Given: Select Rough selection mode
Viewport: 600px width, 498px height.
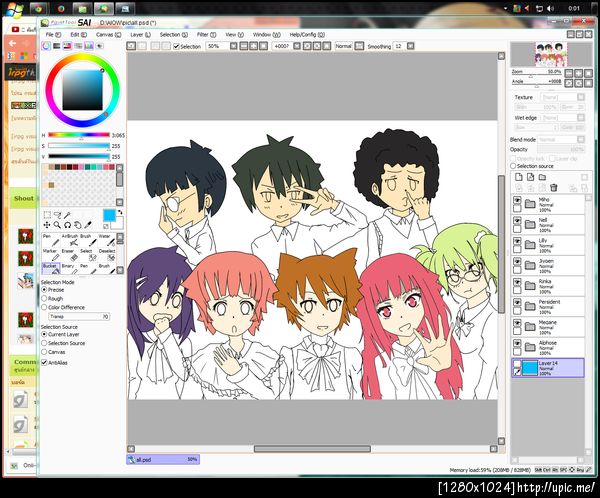Looking at the screenshot, I should (44, 299).
